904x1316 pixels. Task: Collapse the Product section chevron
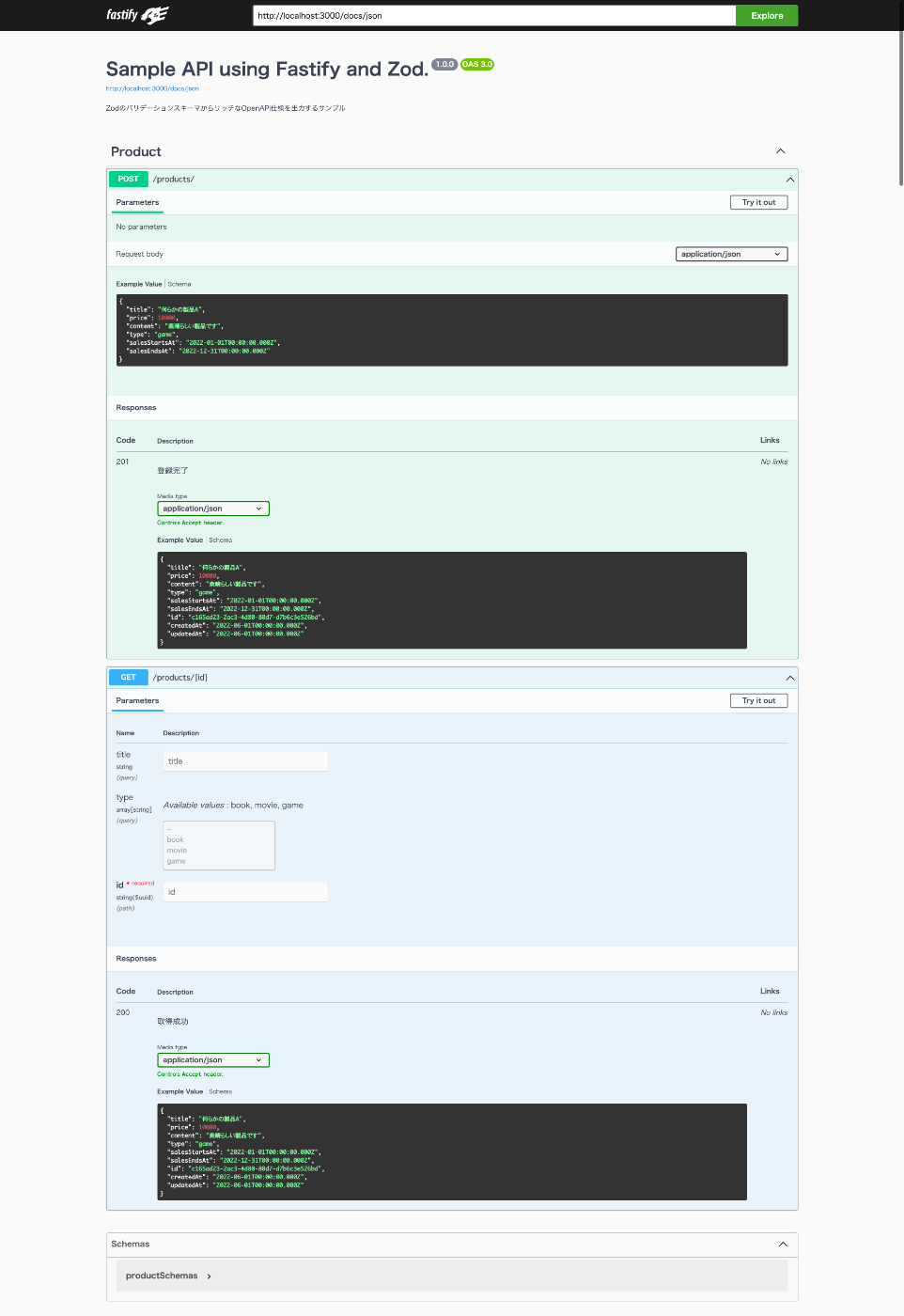pyautogui.click(x=780, y=151)
